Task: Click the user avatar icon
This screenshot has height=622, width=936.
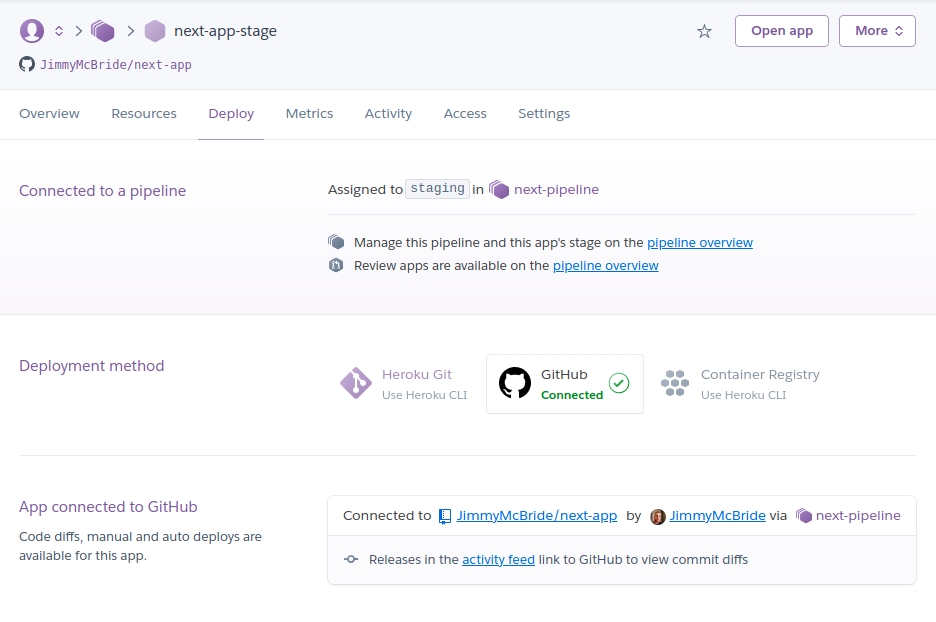Action: [x=32, y=31]
